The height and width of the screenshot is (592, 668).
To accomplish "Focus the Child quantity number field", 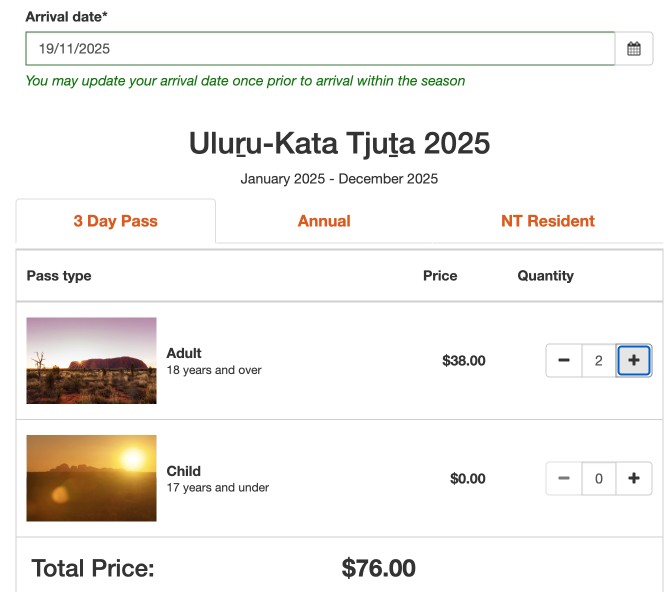I will (598, 479).
